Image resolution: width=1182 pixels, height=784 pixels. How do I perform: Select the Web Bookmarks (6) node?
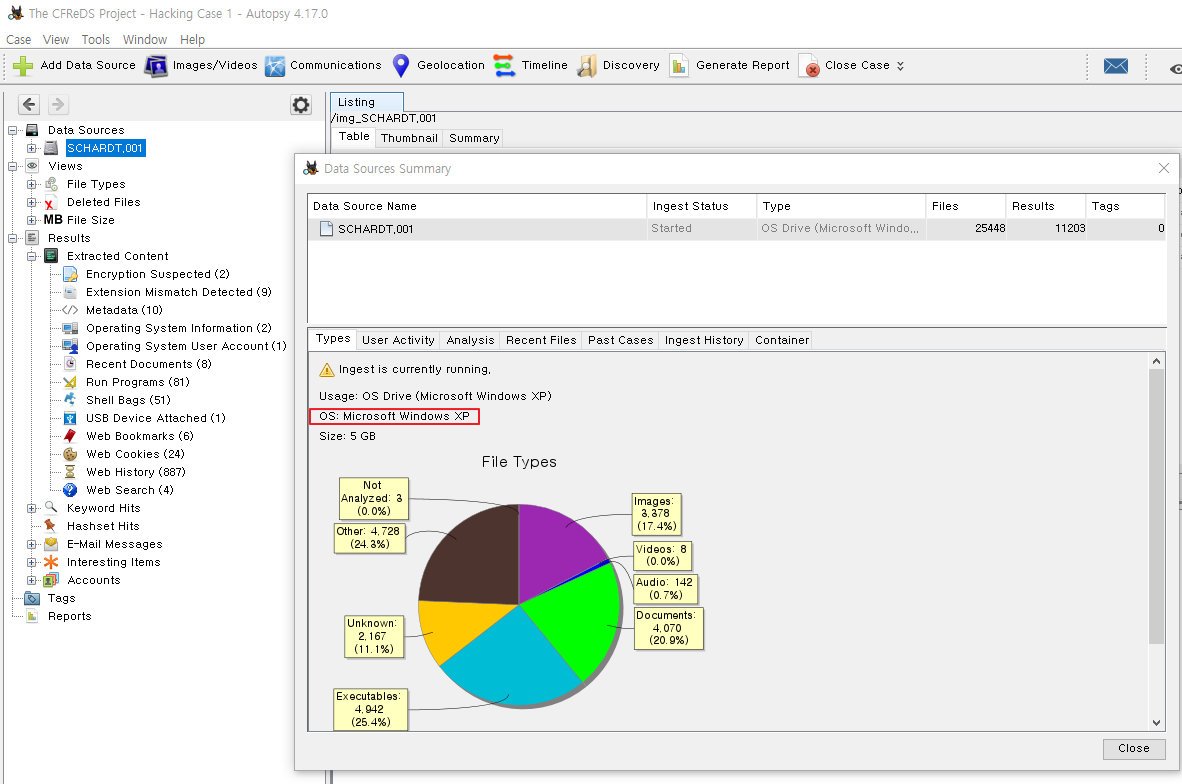pyautogui.click(x=139, y=436)
